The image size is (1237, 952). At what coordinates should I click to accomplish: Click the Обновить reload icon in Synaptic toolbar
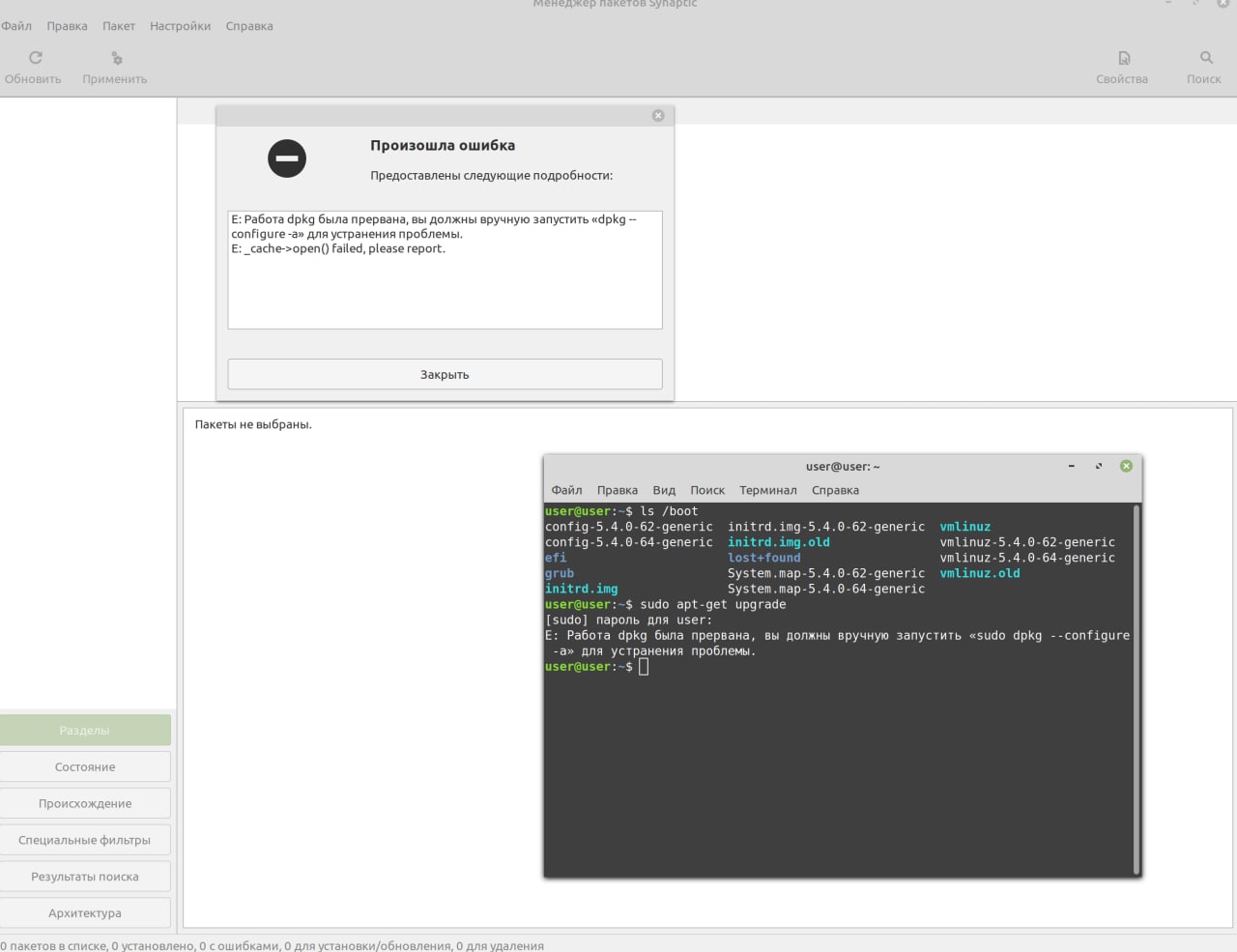click(36, 58)
